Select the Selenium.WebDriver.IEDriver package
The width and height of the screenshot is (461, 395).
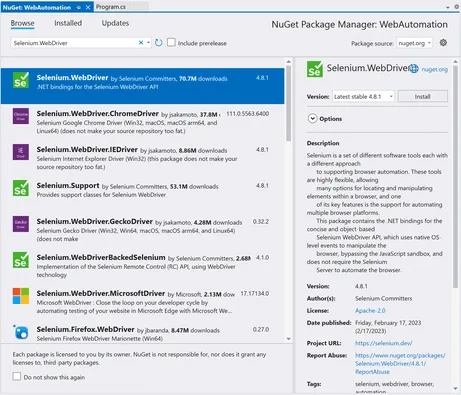point(143,158)
